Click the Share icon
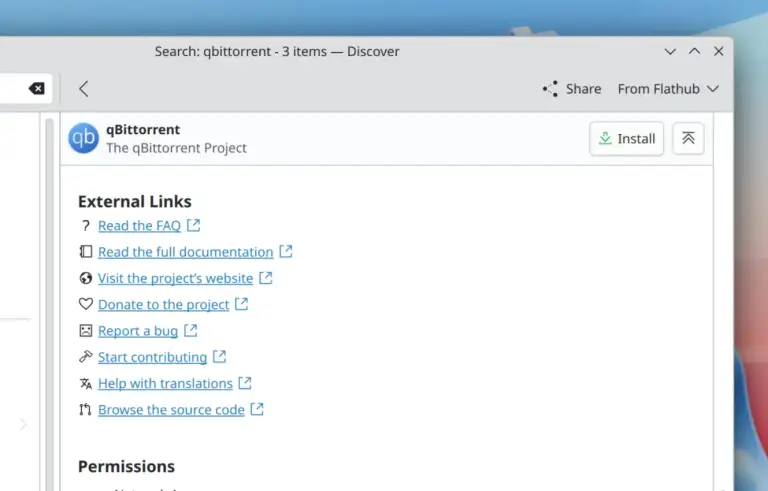Viewport: 768px width, 491px height. tap(550, 89)
